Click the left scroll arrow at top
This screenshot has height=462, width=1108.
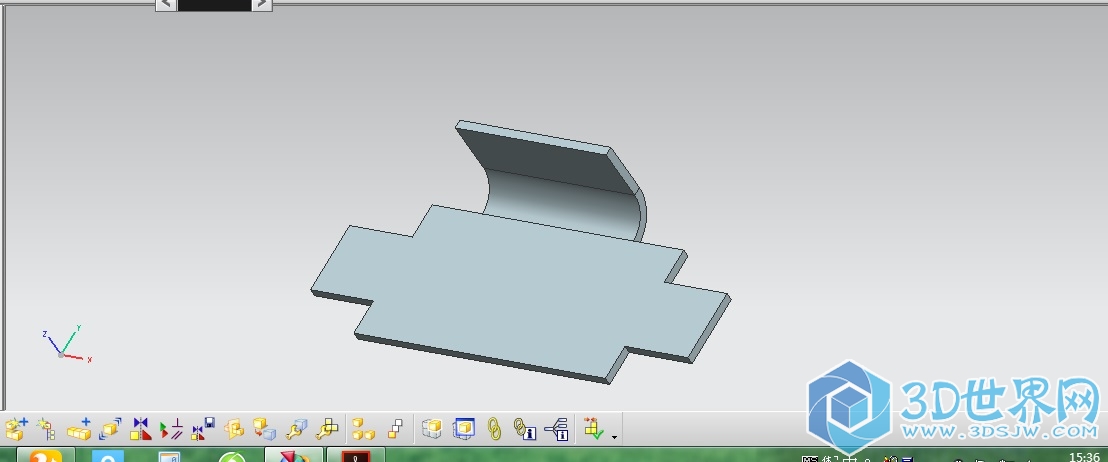(166, 4)
